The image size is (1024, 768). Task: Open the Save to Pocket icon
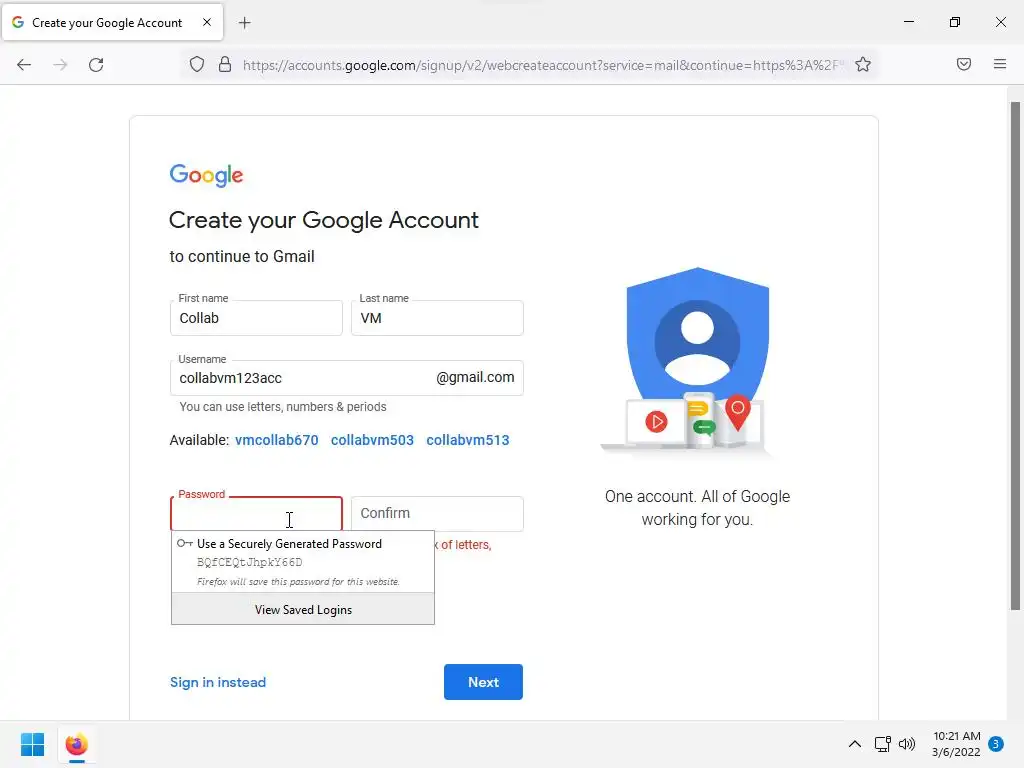963,64
